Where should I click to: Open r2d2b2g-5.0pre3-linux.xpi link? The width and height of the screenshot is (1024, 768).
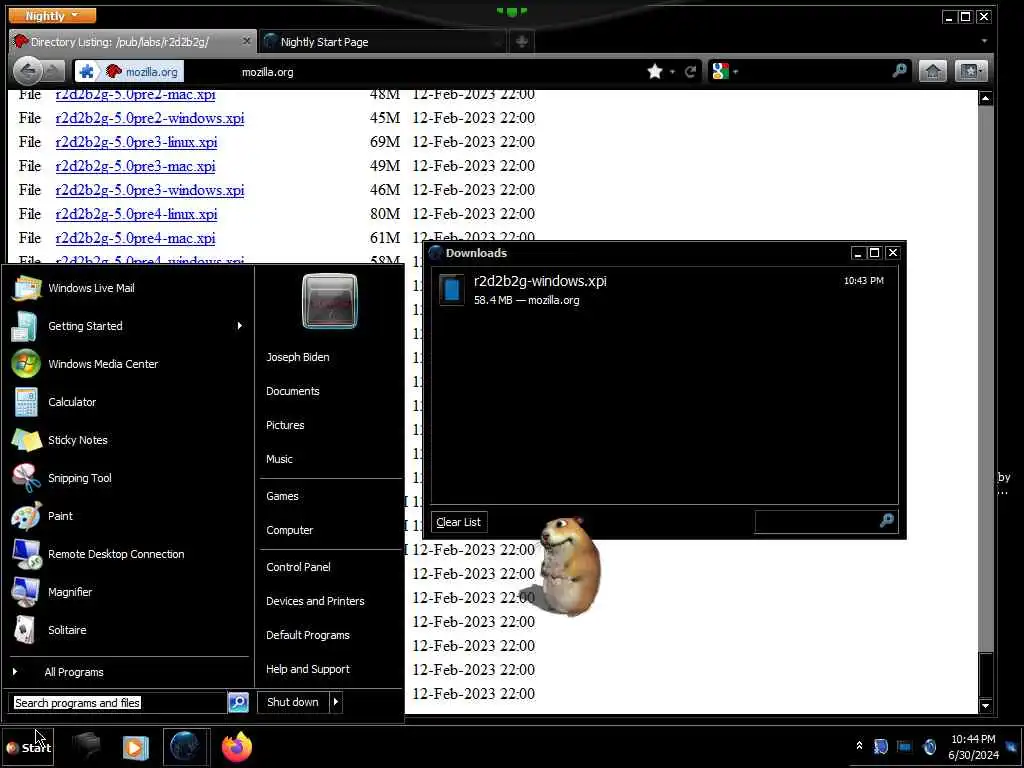(x=136, y=142)
